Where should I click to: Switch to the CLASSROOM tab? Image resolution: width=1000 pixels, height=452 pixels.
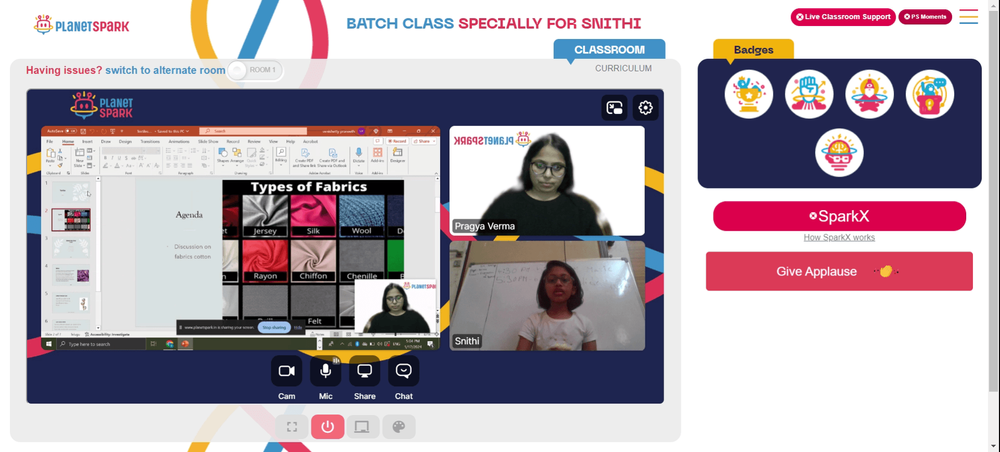[x=609, y=50]
